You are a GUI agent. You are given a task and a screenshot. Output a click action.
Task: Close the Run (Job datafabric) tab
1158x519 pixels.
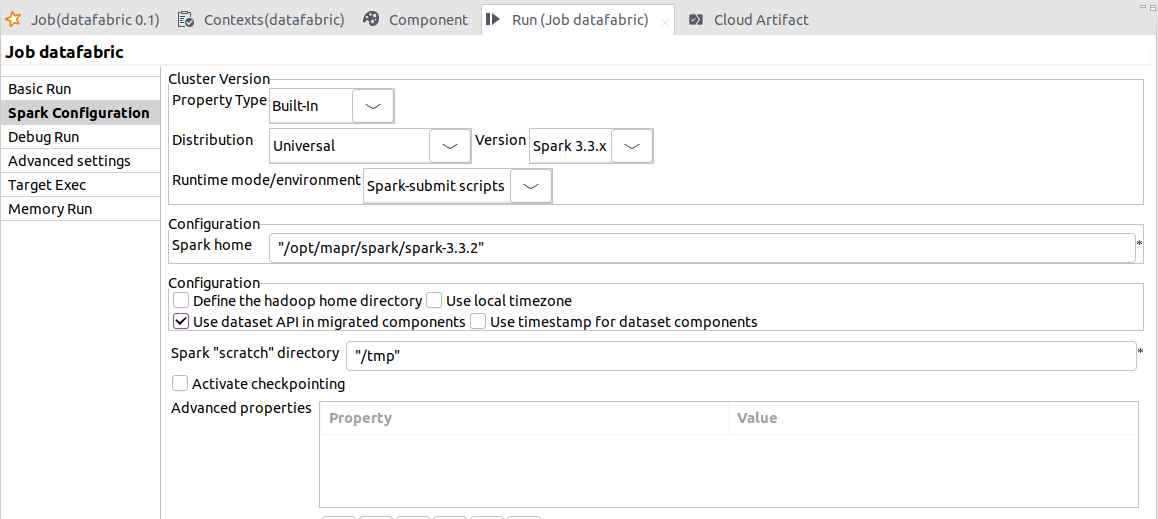(x=665, y=21)
